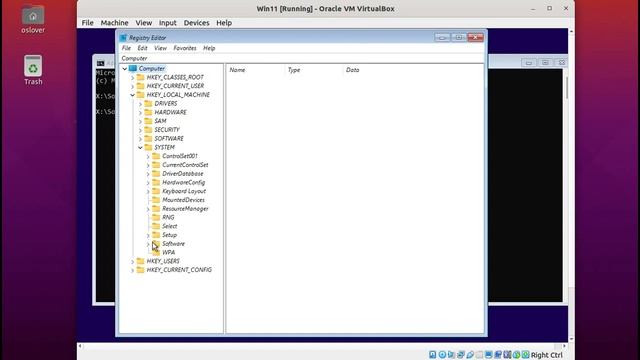Expand the HARDWARE key
Image resolution: width=640 pixels, height=360 pixels.
pyautogui.click(x=140, y=112)
